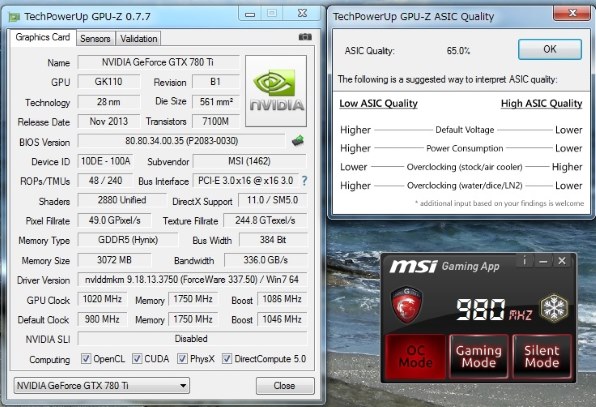
Task: Click the Release Date field Nov 2013
Action: pos(109,122)
